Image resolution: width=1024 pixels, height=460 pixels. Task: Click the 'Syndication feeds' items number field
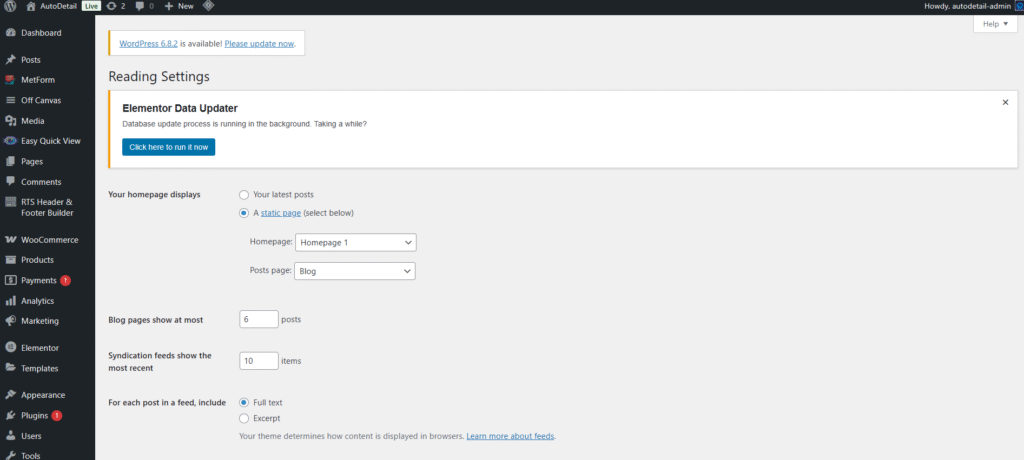coord(259,360)
